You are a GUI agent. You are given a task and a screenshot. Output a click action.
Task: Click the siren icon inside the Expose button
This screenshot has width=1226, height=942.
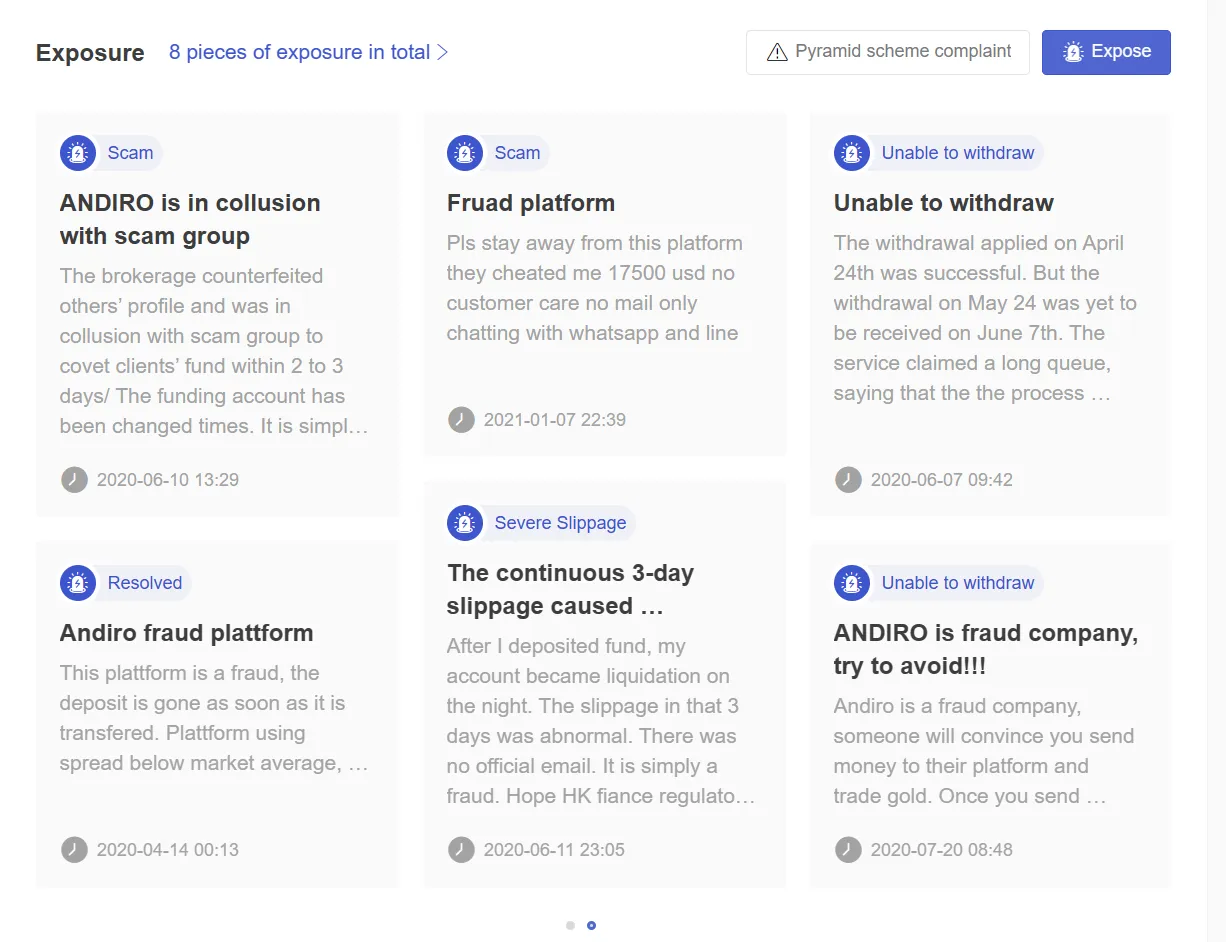click(x=1073, y=52)
